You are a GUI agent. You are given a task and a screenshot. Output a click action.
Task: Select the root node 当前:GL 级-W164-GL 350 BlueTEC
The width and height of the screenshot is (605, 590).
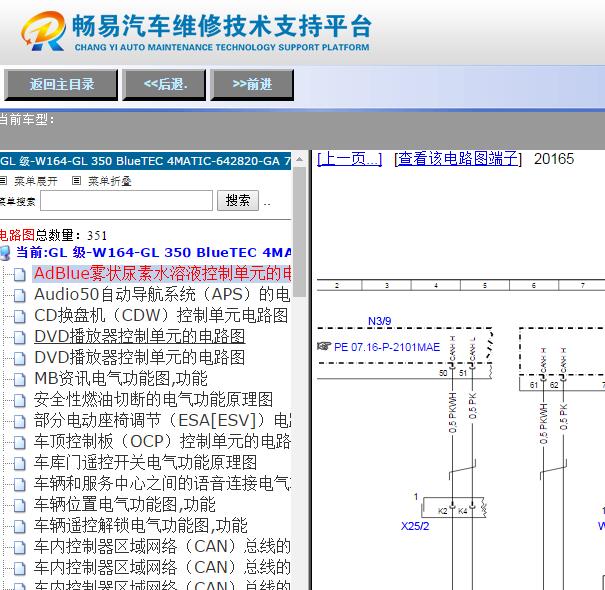pyautogui.click(x=154, y=252)
